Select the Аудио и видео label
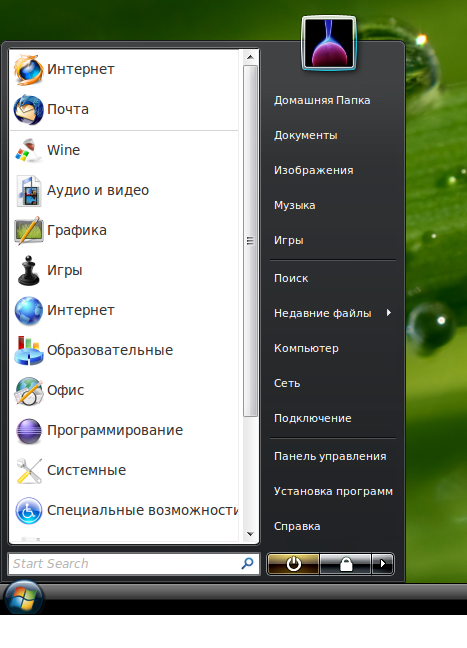The height and width of the screenshot is (648, 467). click(98, 190)
